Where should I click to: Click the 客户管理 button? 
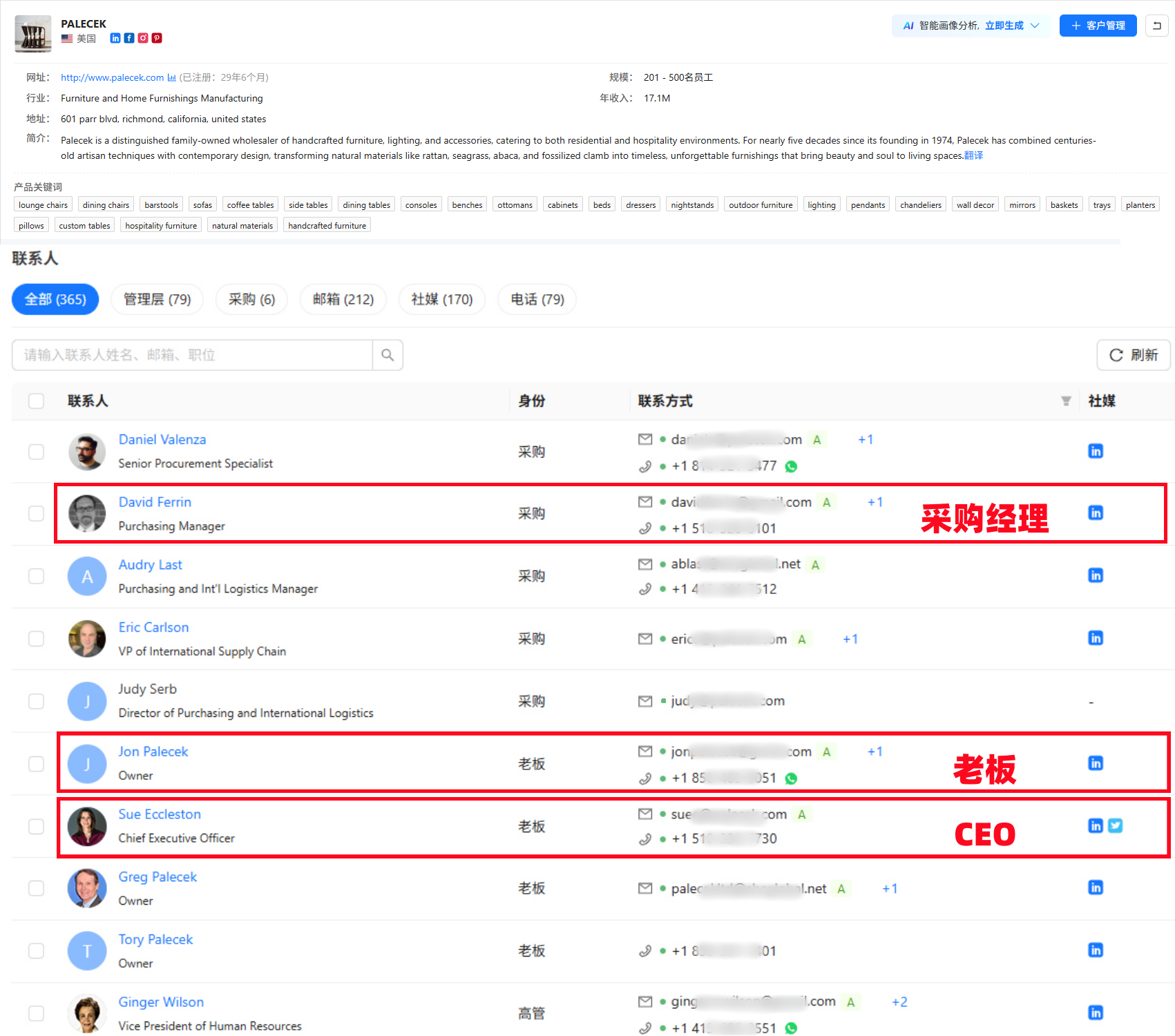click(x=1098, y=26)
